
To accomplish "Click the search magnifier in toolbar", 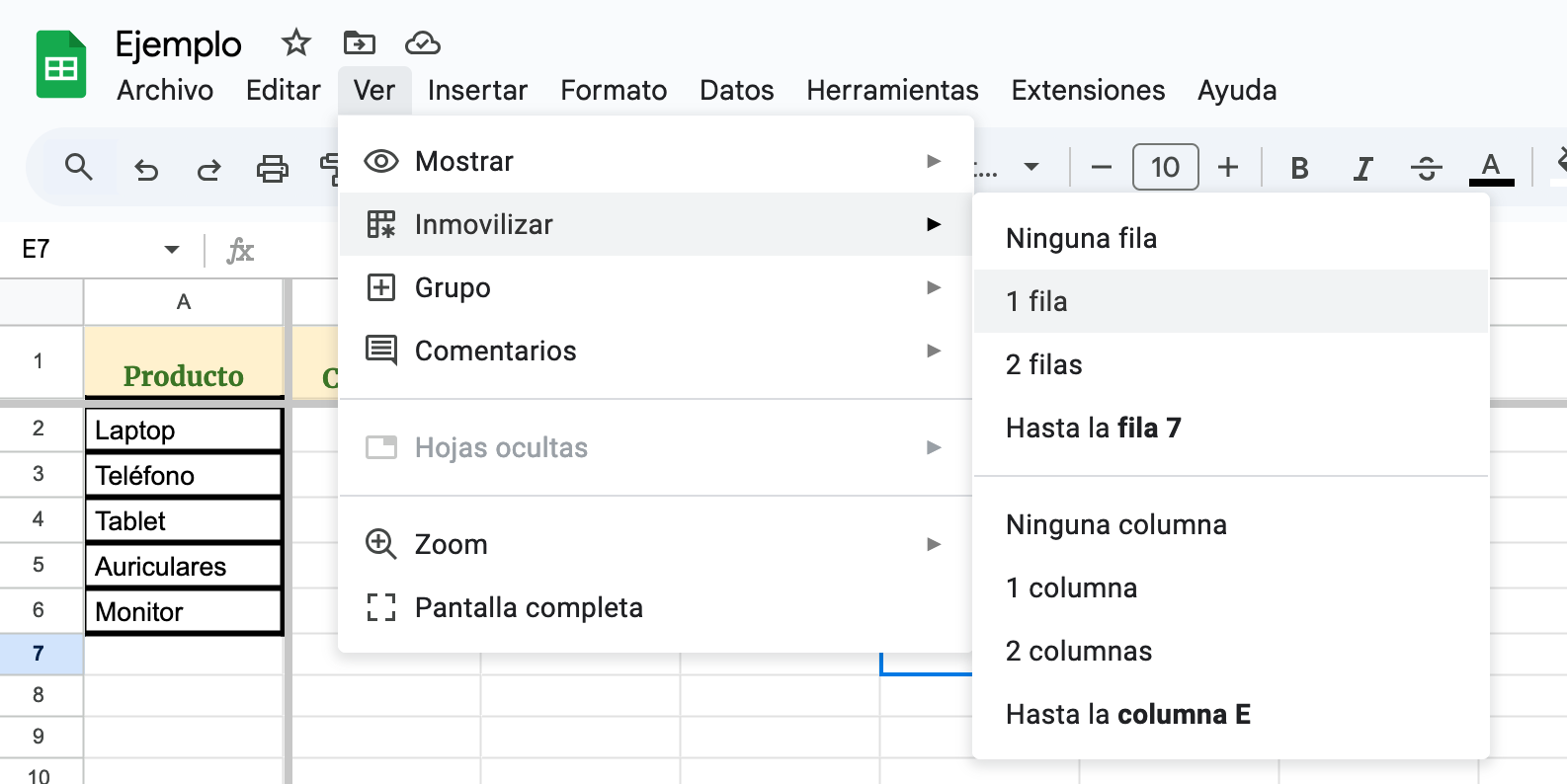I will pos(79,168).
